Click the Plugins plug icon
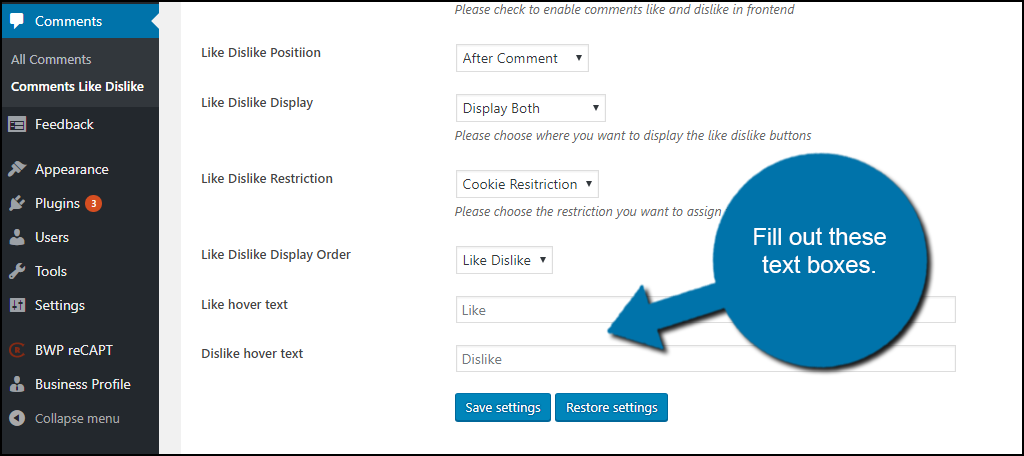 click(x=18, y=204)
